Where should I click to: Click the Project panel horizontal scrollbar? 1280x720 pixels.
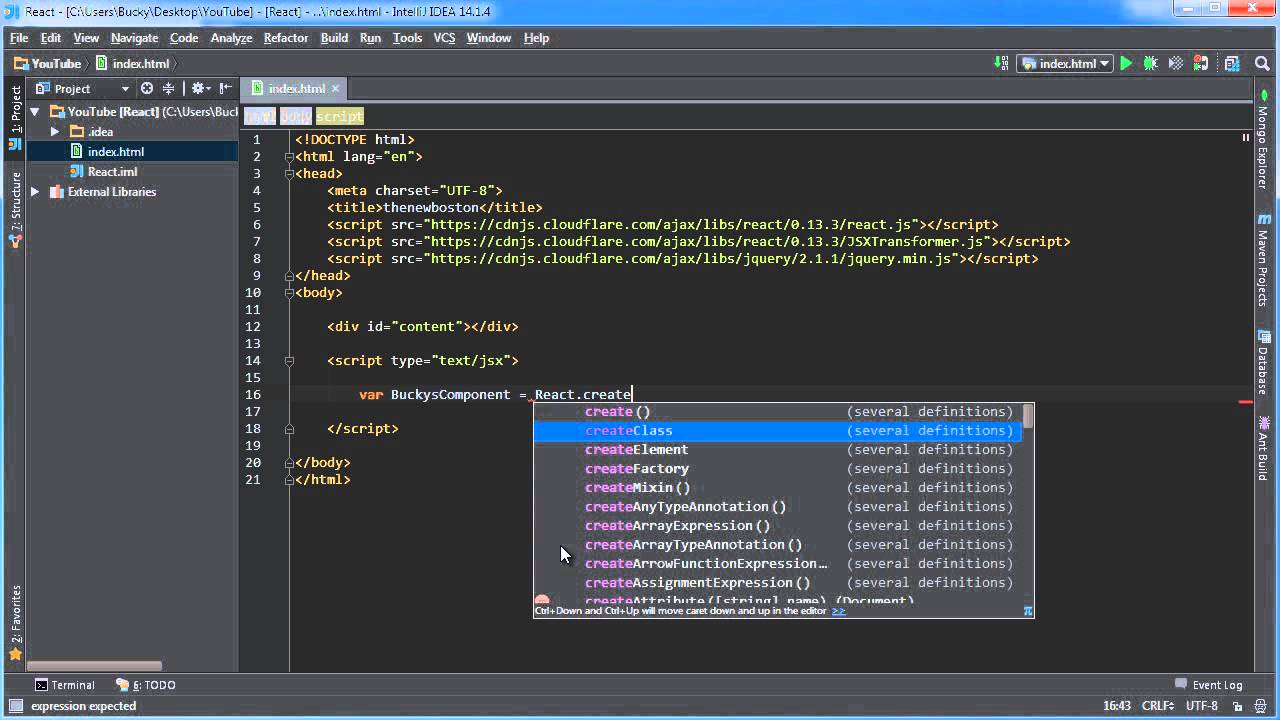click(95, 665)
